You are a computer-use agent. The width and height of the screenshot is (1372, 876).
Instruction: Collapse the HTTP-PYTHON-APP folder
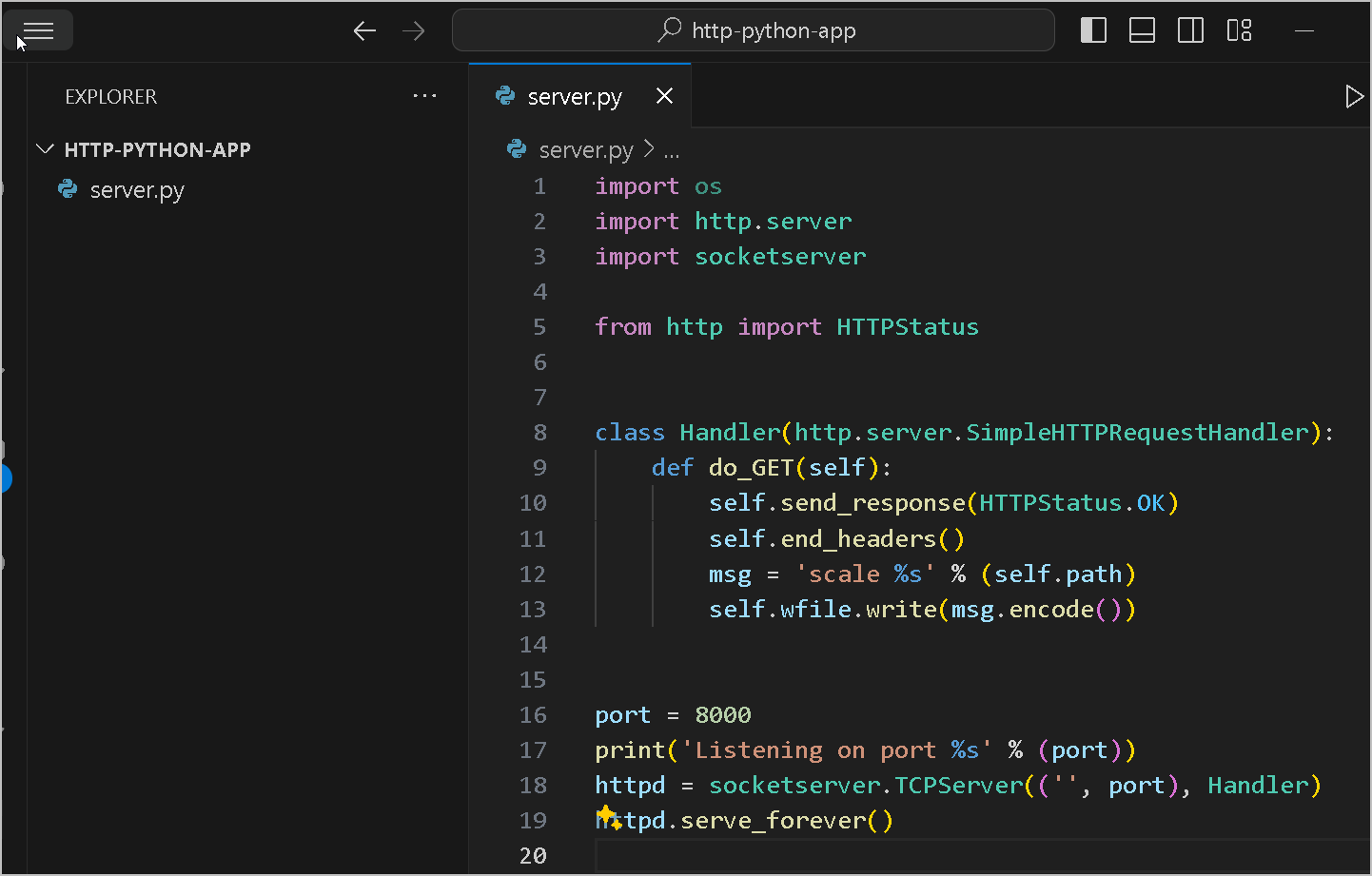coord(45,148)
